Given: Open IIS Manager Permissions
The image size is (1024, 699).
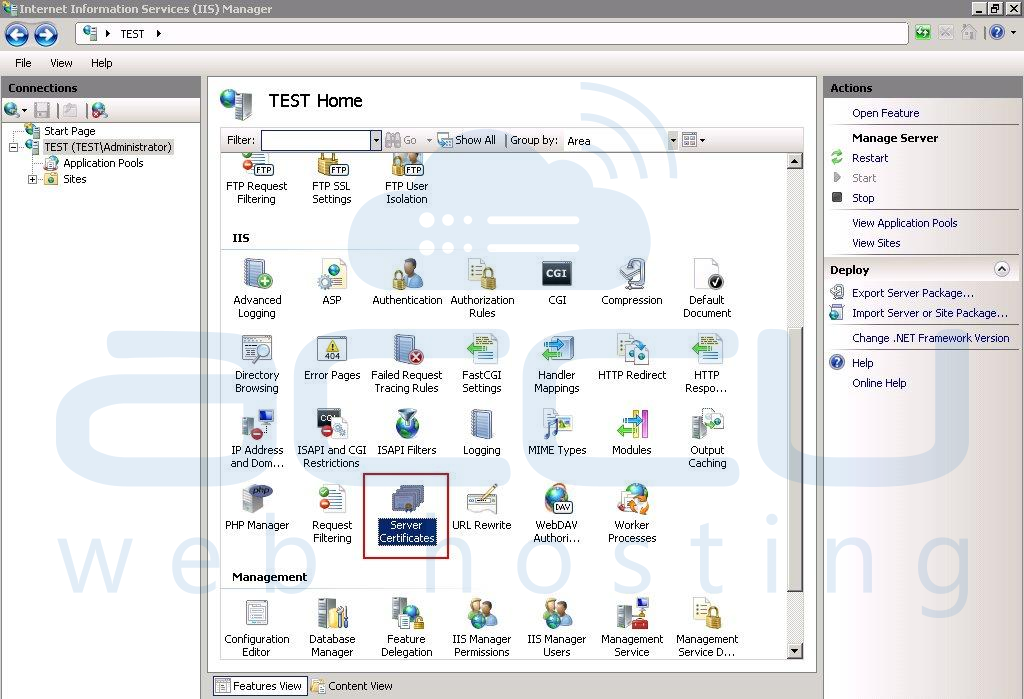Looking at the screenshot, I should 481,628.
